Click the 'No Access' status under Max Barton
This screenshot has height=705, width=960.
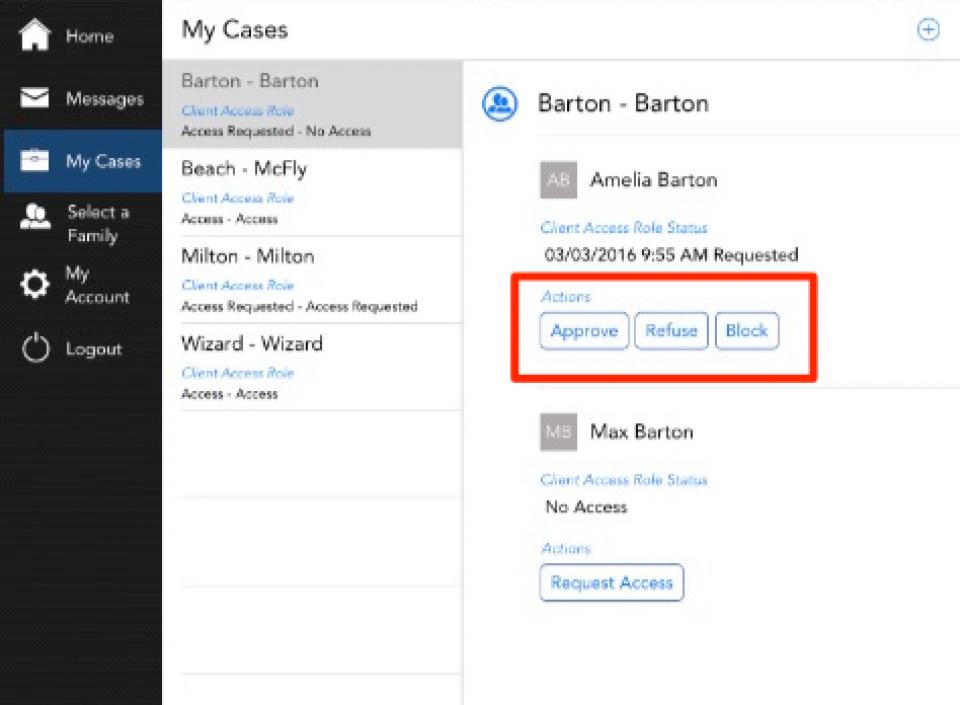point(586,507)
